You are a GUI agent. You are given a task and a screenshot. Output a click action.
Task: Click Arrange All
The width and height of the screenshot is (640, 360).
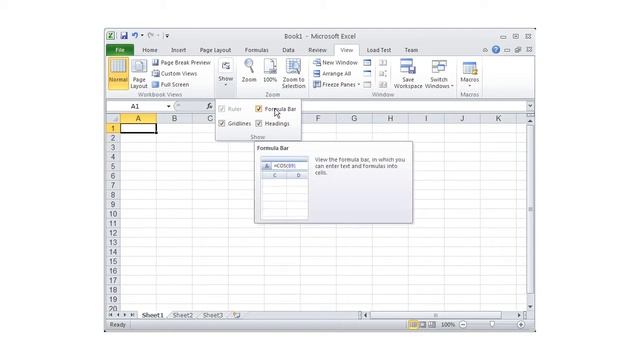point(332,73)
